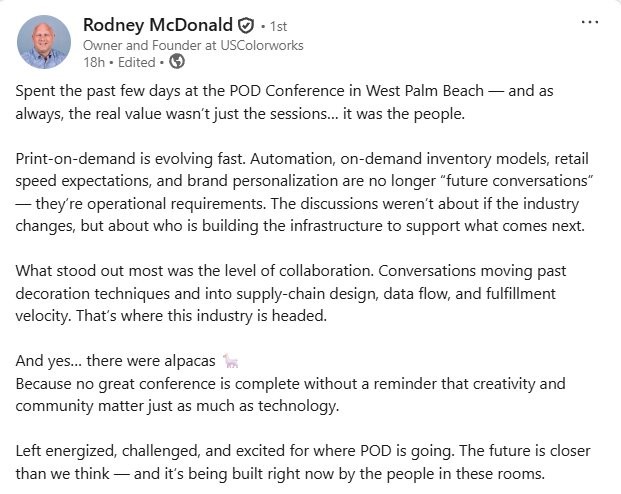The width and height of the screenshot is (621, 494).
Task: Open Rodney McDonald's profile photo
Action: click(x=44, y=42)
